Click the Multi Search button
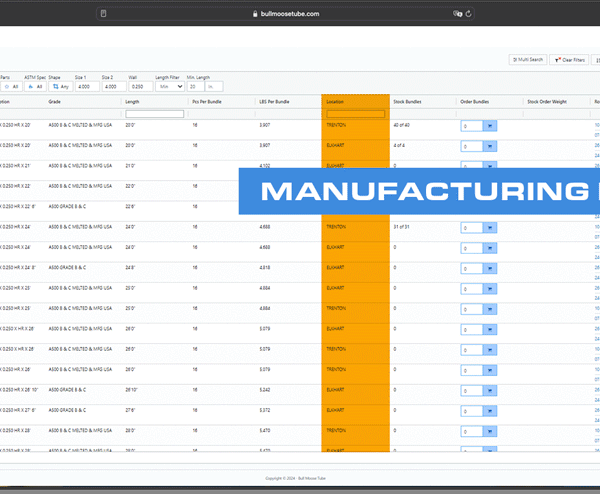Viewport: 600px width, 494px height. click(527, 60)
